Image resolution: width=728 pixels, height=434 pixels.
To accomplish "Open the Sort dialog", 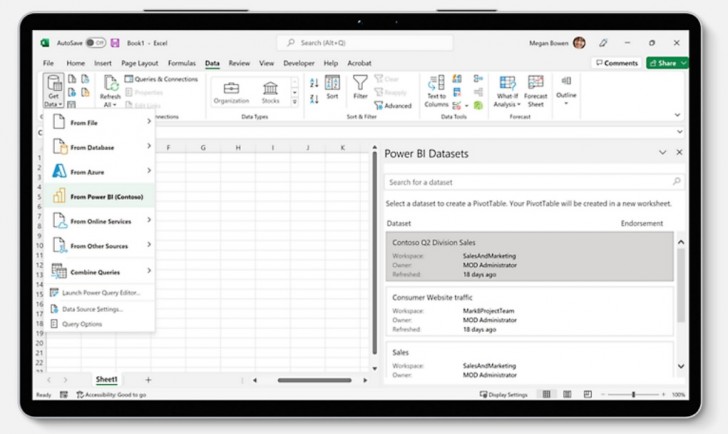I will pyautogui.click(x=332, y=87).
